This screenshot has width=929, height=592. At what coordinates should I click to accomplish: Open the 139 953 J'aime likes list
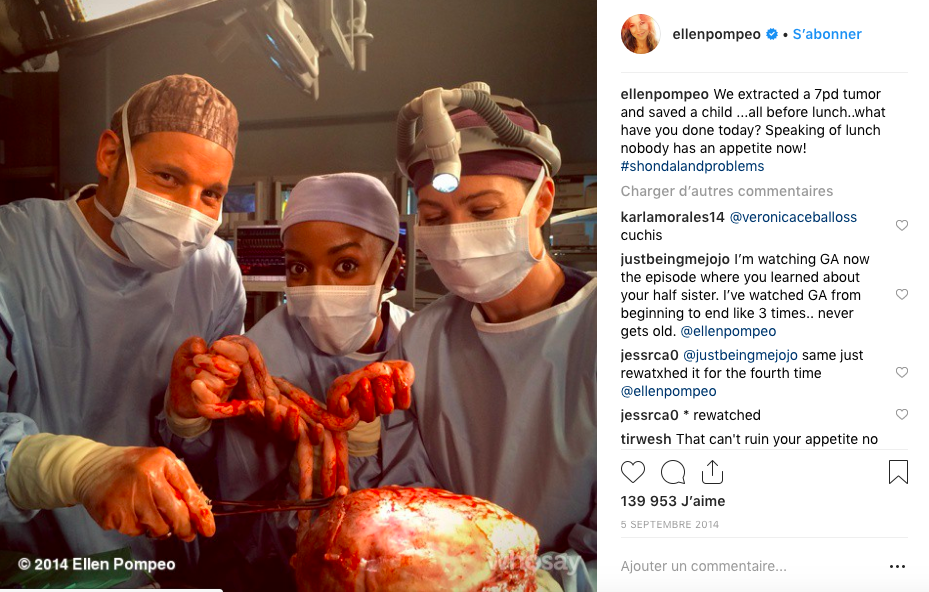pos(672,501)
